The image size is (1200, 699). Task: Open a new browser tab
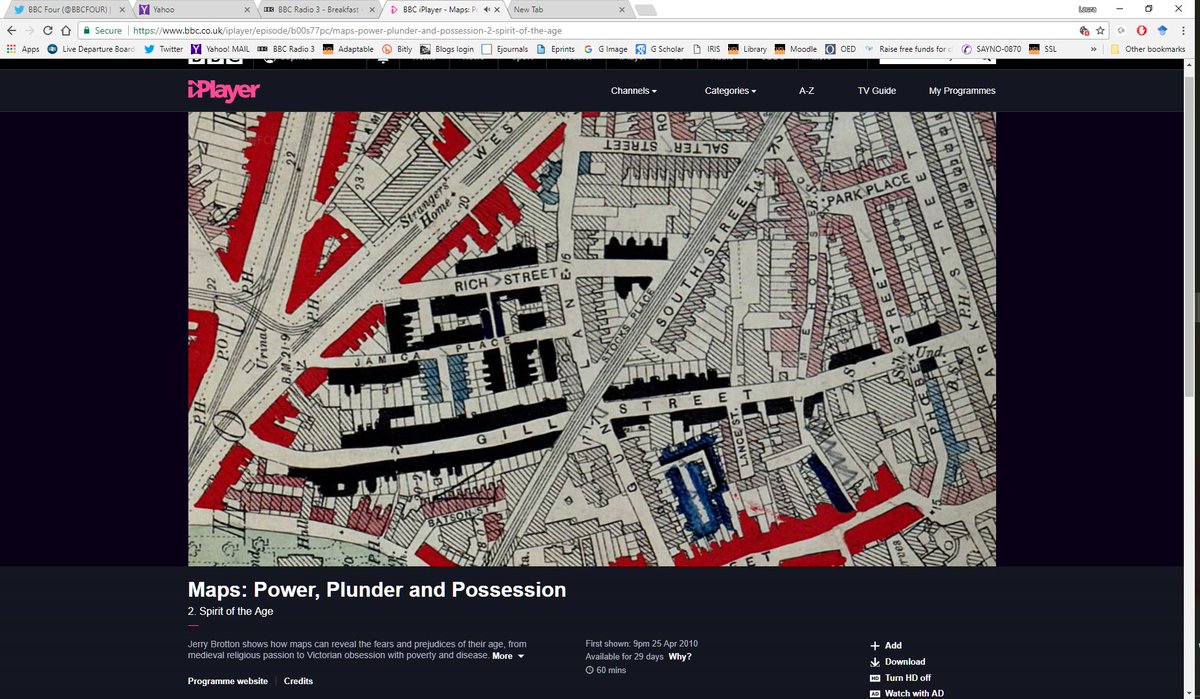pyautogui.click(x=646, y=10)
